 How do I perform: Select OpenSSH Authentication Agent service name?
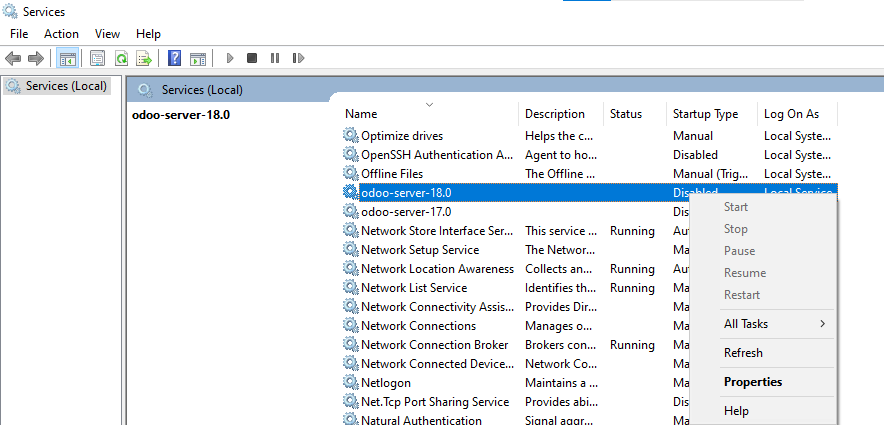[437, 155]
